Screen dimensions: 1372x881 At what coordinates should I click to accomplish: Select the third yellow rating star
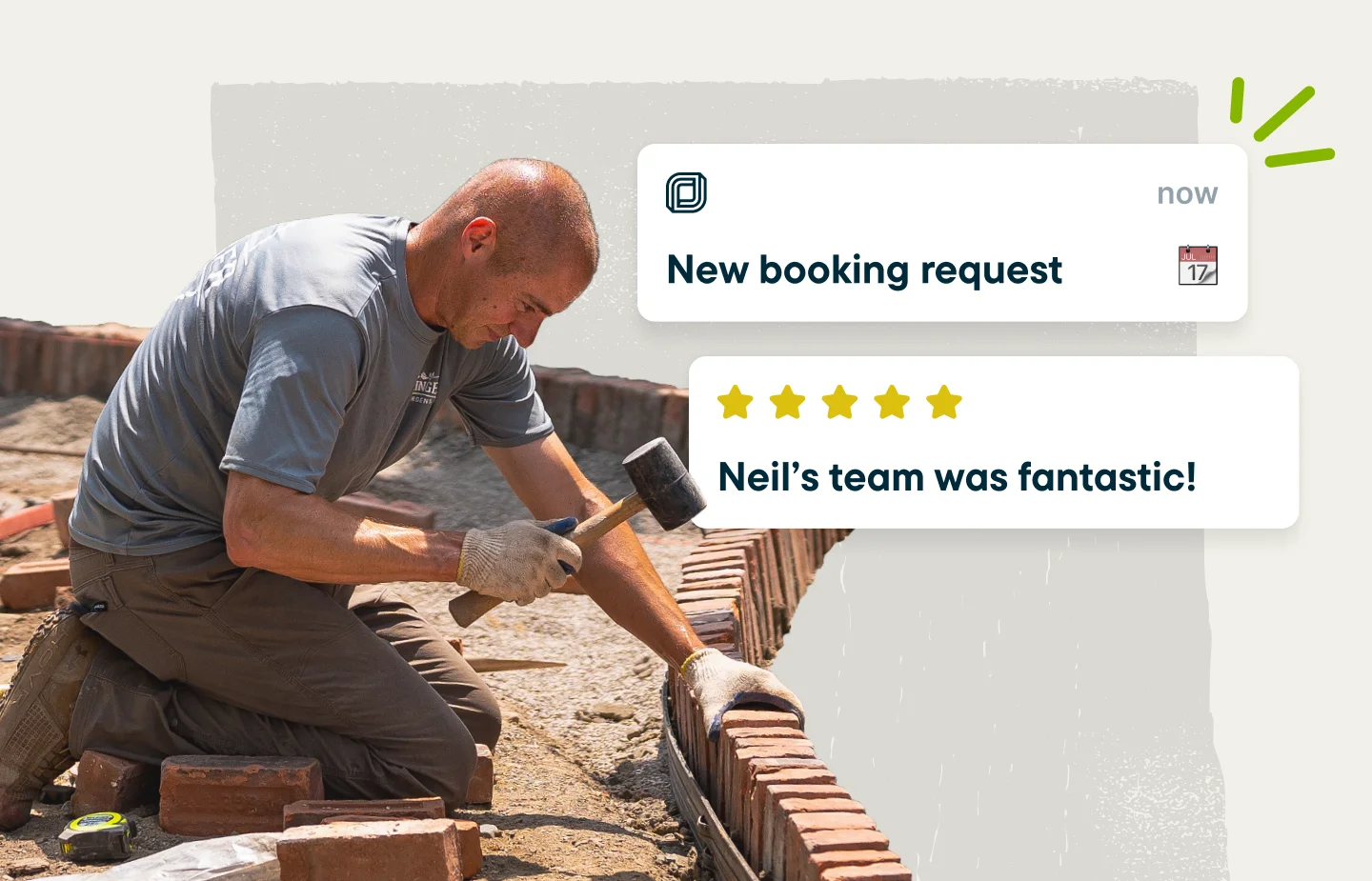click(840, 402)
